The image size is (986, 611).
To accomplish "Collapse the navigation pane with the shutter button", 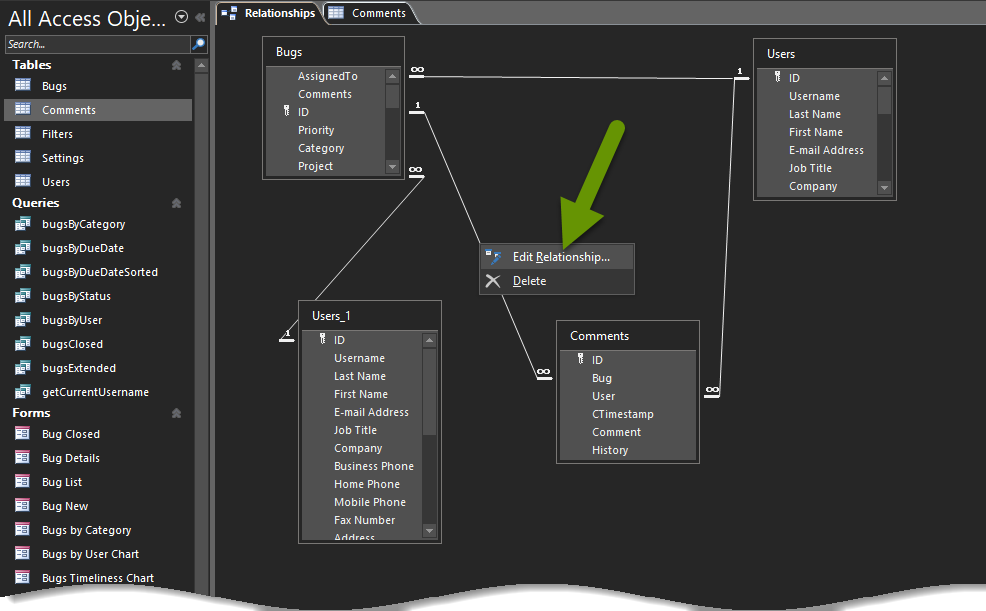I will [x=198, y=16].
